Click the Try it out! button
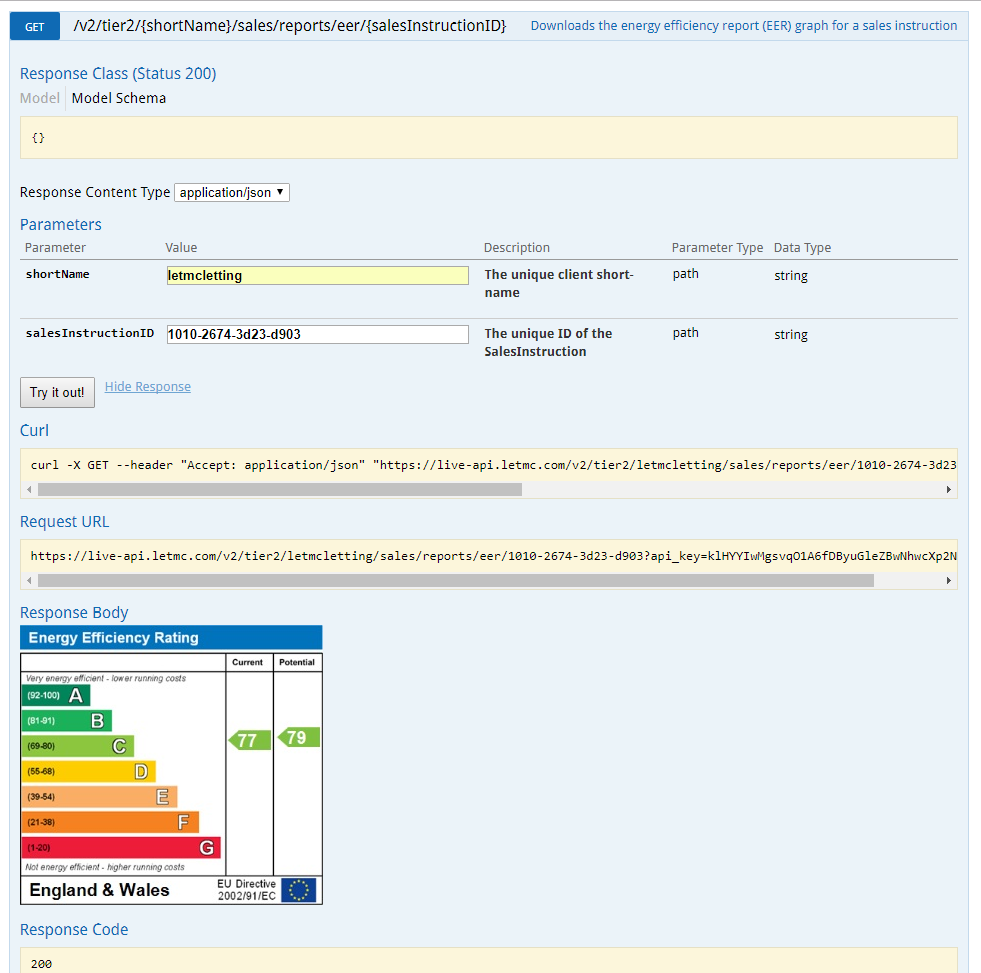 (57, 392)
